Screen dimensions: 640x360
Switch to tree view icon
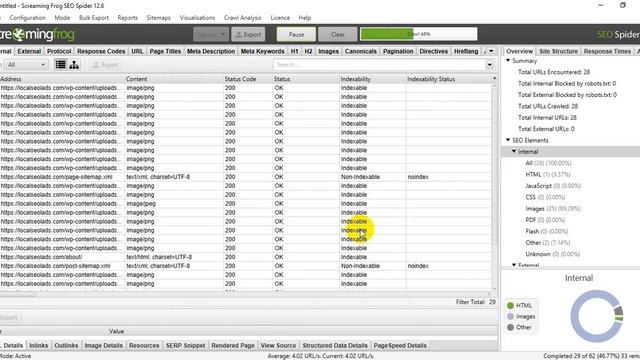point(74,64)
